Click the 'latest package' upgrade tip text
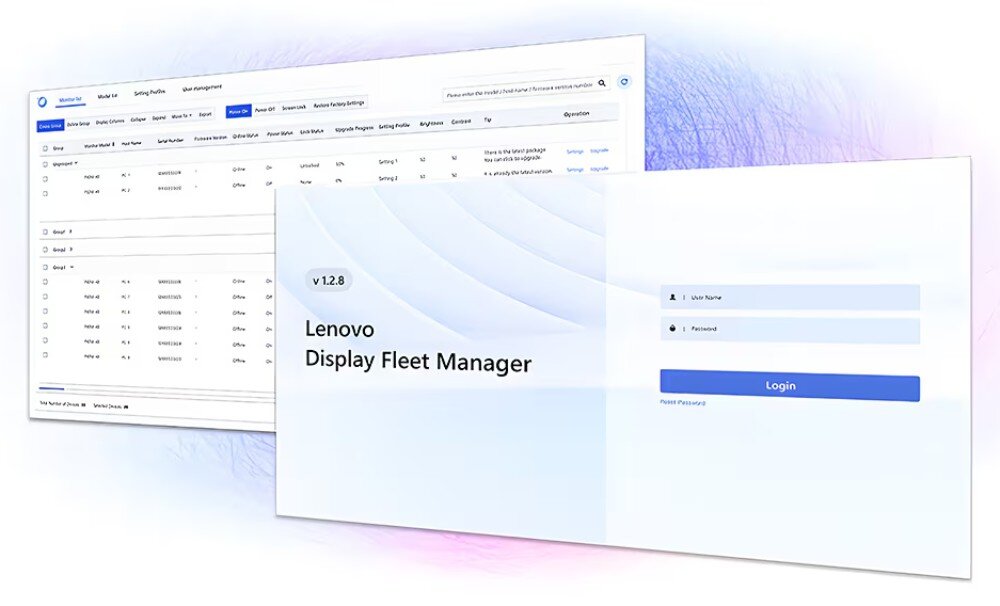Image resolution: width=1000 pixels, height=606 pixels. [515, 154]
